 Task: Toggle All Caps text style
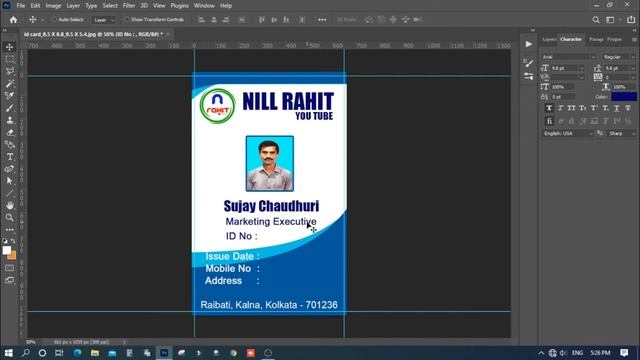pyautogui.click(x=571, y=108)
